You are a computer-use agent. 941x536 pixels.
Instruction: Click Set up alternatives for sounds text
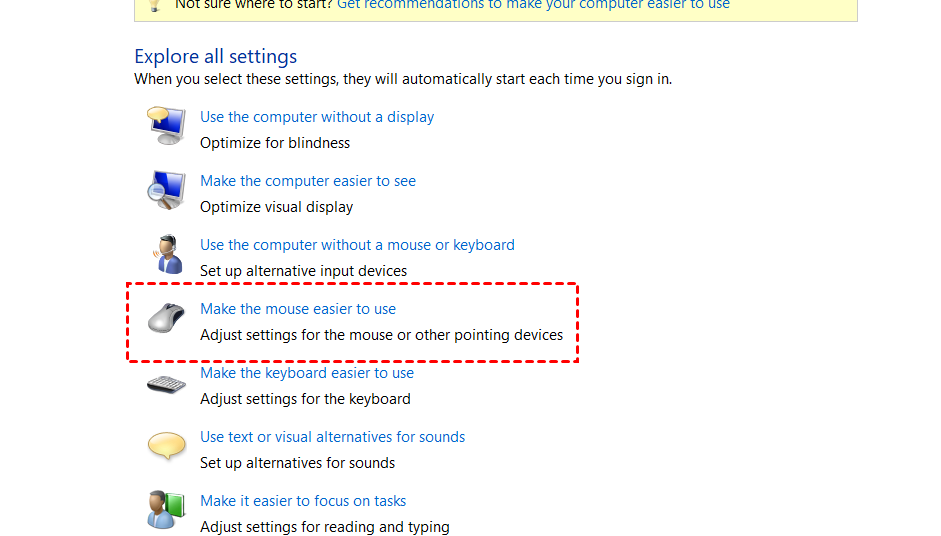(297, 463)
